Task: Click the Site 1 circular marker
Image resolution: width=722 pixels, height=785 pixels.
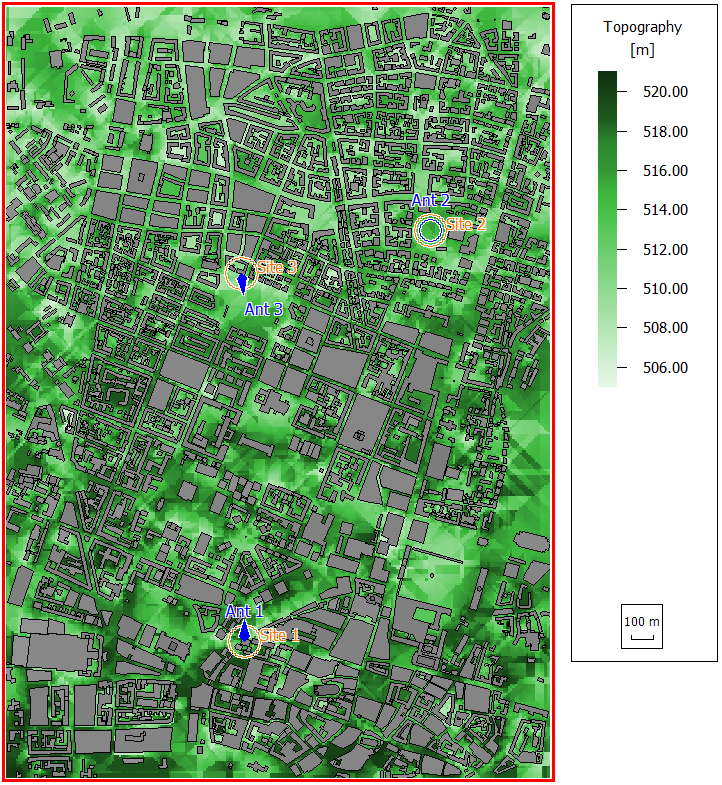Action: coord(243,642)
